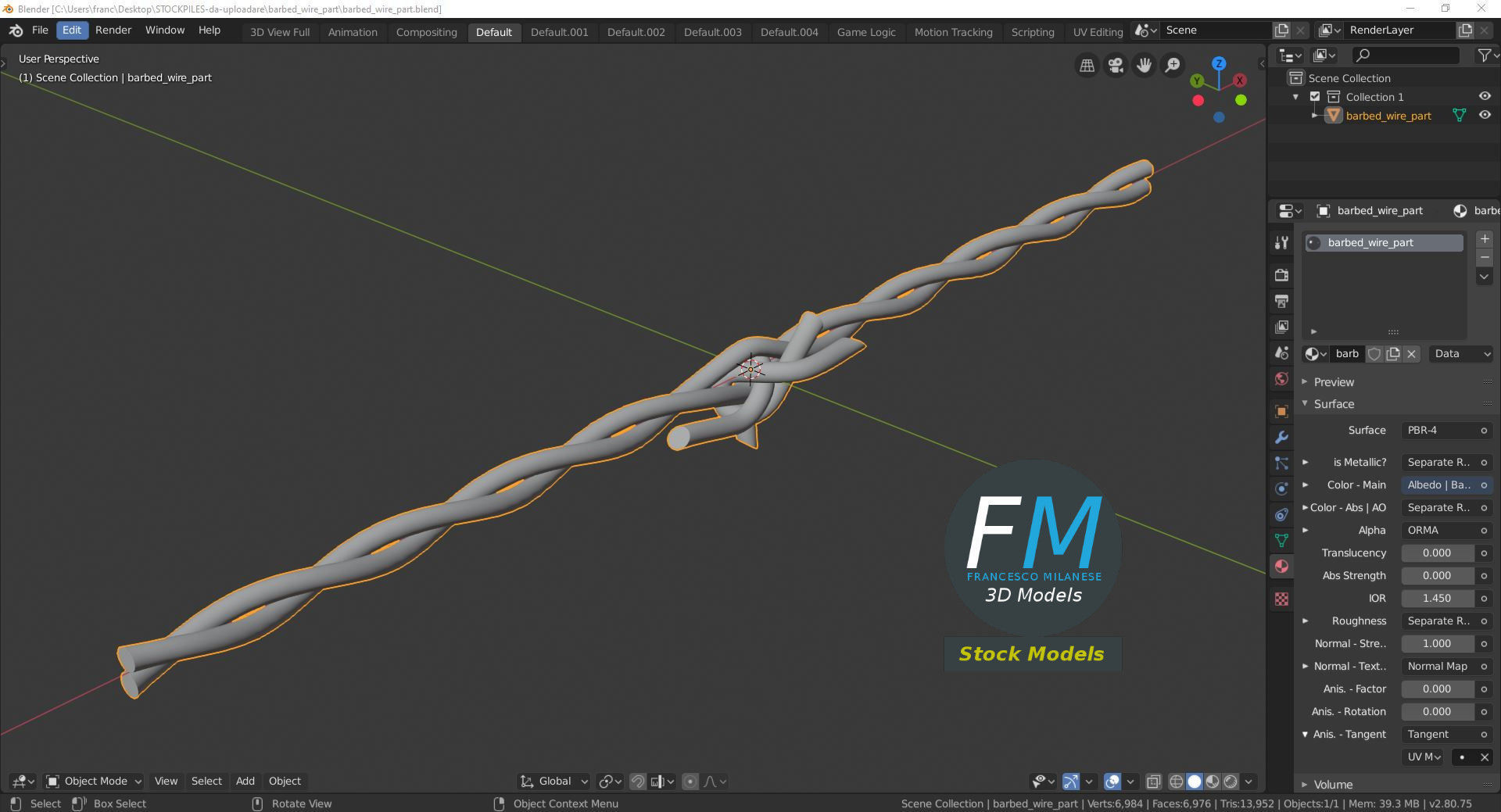Open World properties tab
This screenshot has height=812, width=1501.
1281,379
